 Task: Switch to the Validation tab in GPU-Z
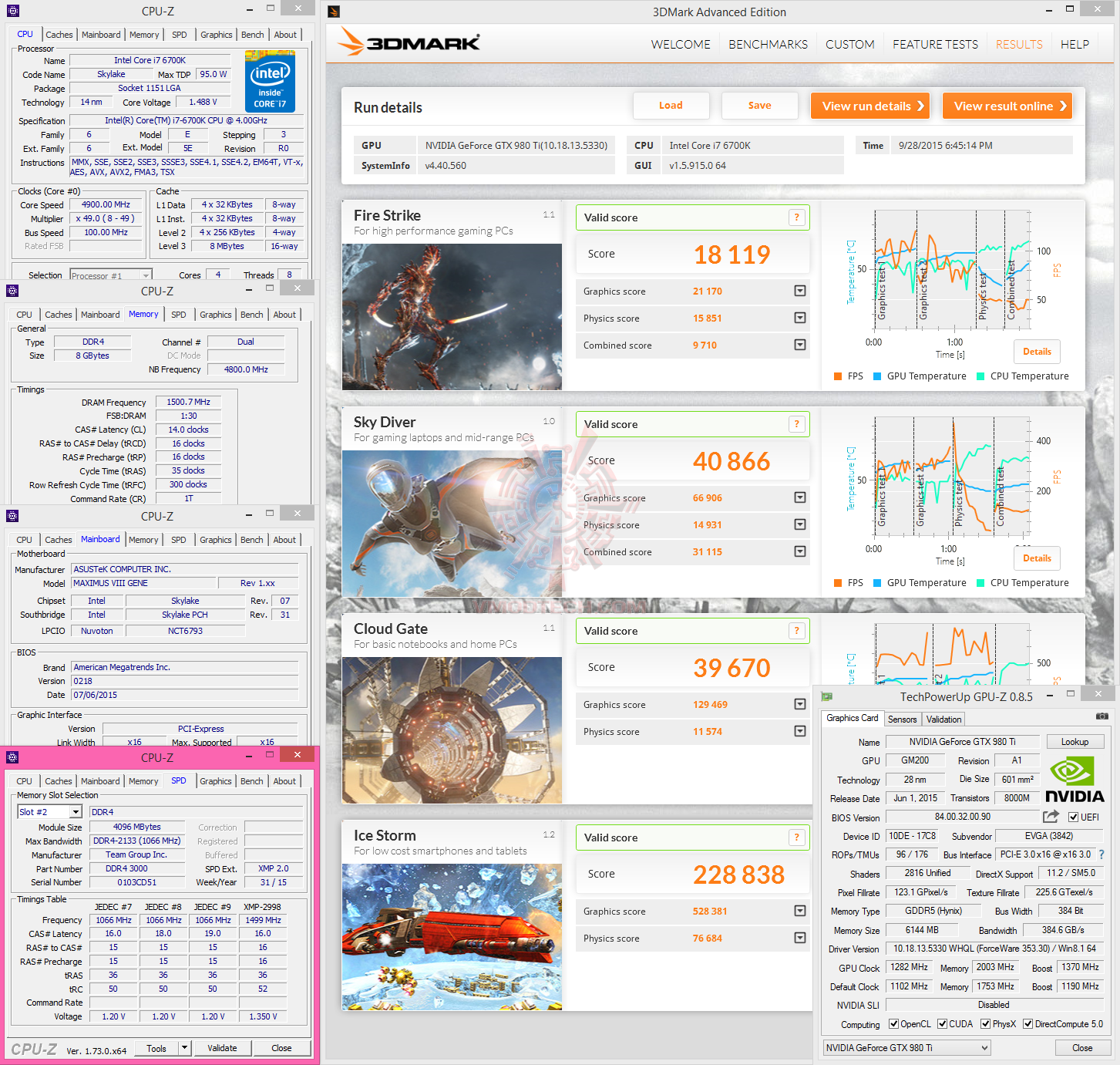tap(943, 720)
